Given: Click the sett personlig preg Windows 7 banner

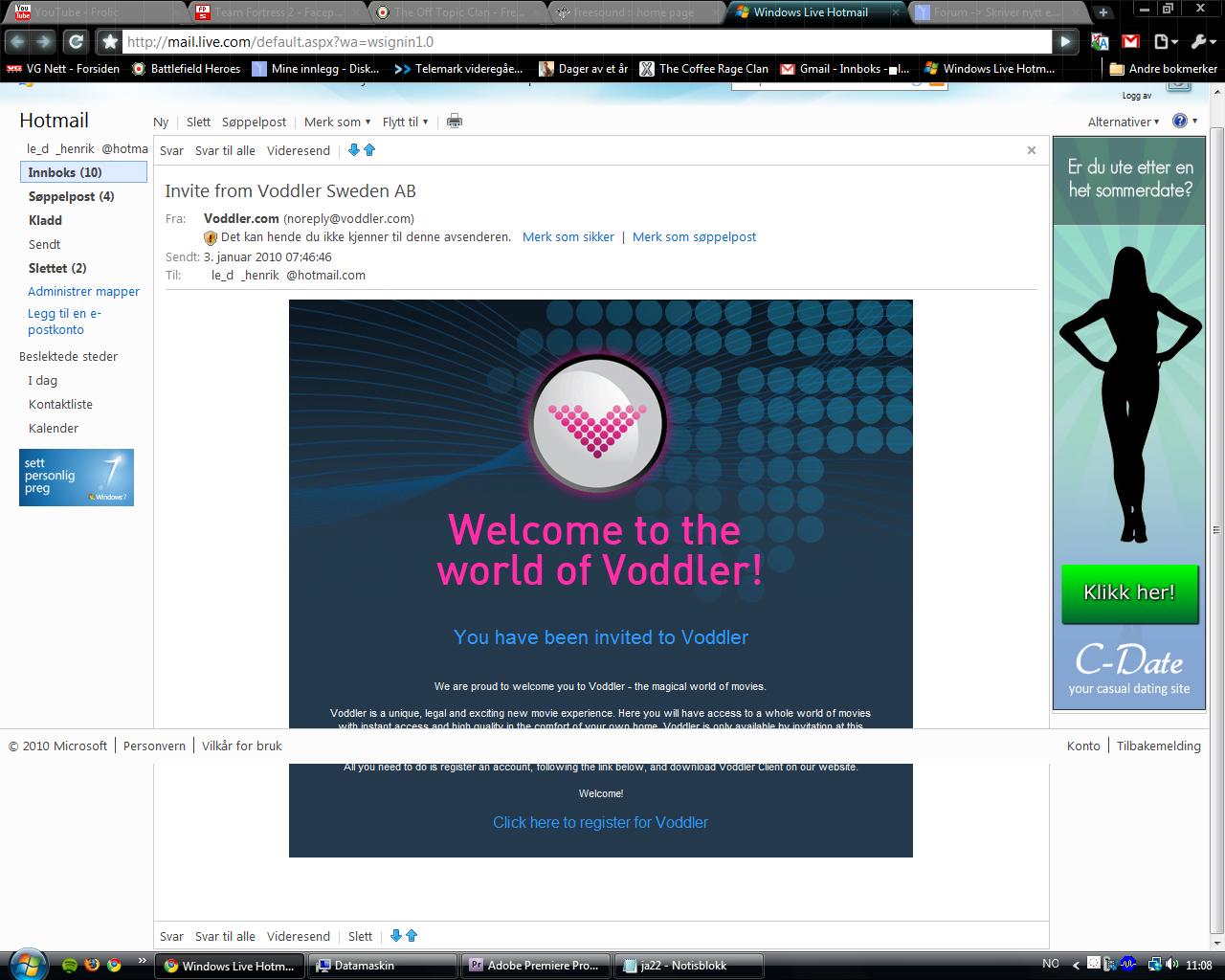Looking at the screenshot, I should [x=77, y=477].
